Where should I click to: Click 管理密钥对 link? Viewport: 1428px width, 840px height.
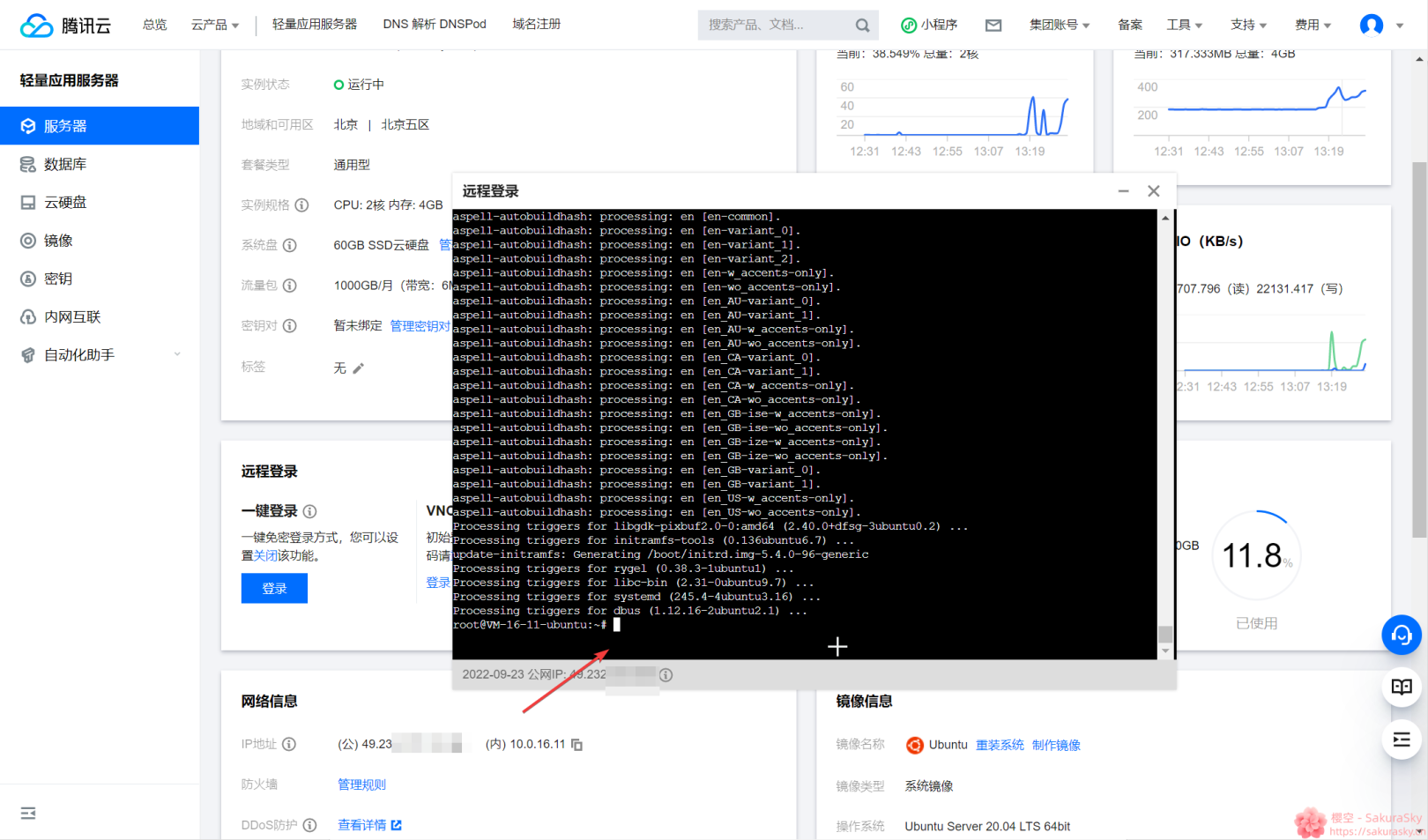[420, 326]
